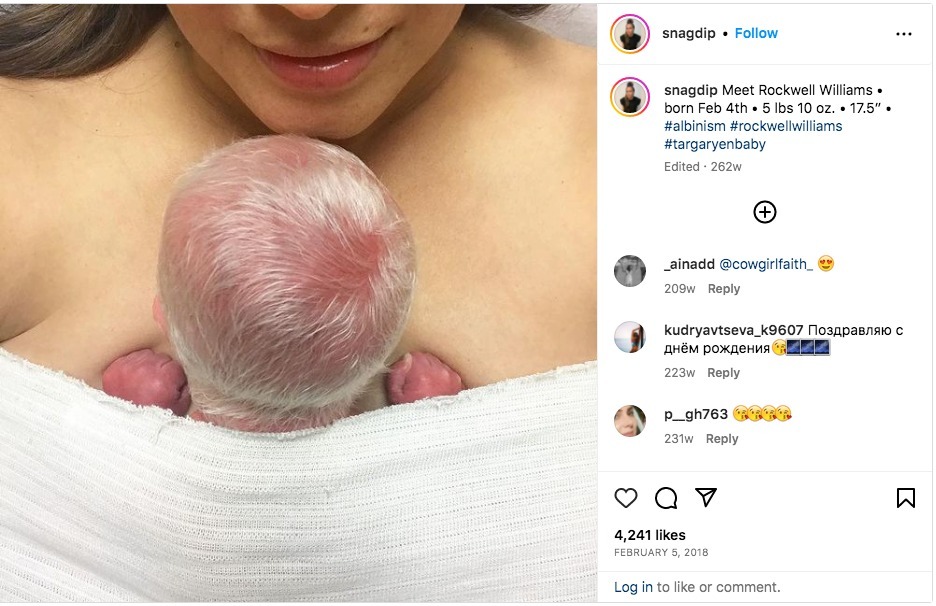Image resolution: width=936 pixels, height=606 pixels.
Task: View p__gh763's profile avatar
Action: pyautogui.click(x=630, y=421)
